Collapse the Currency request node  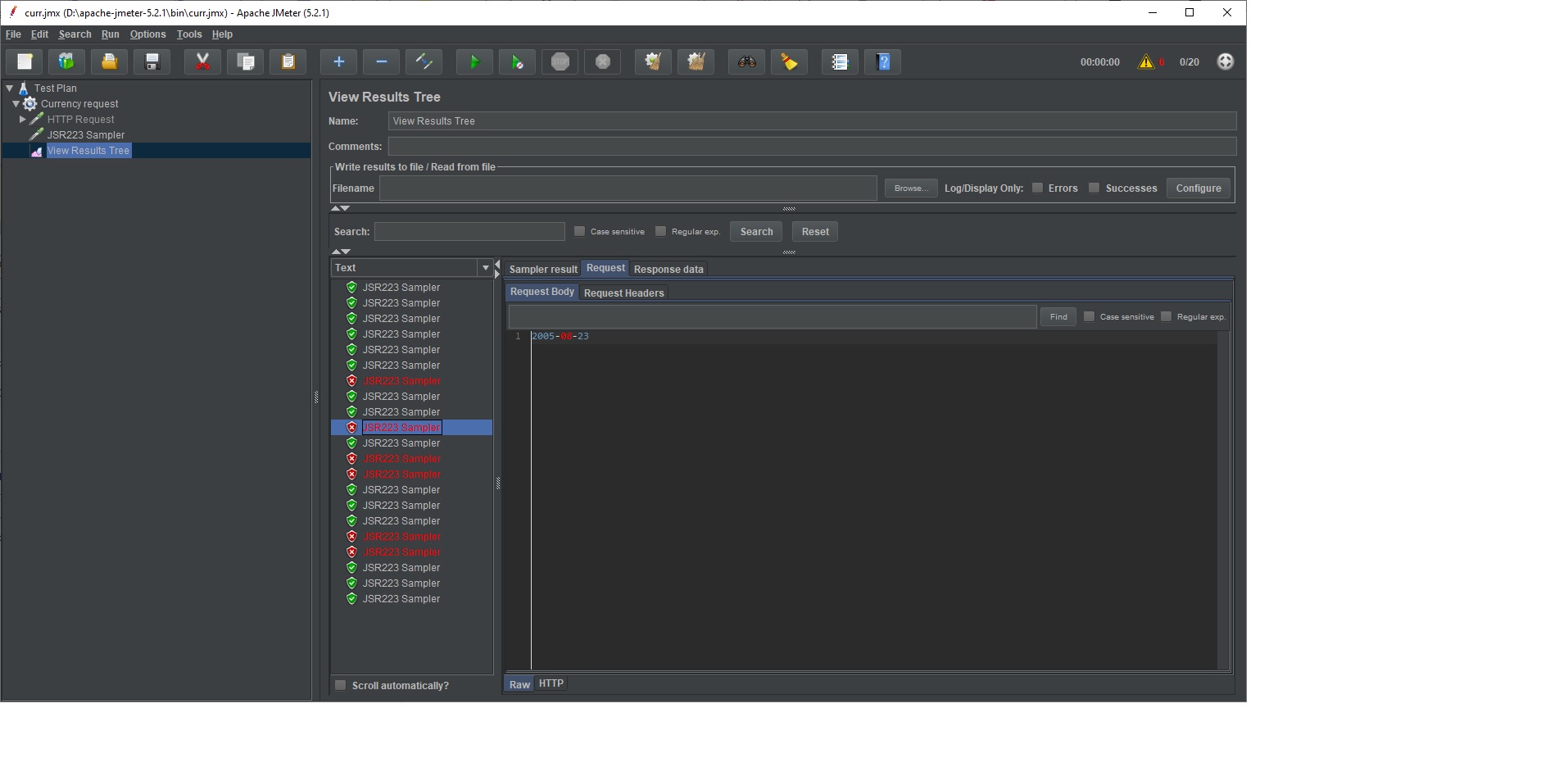[15, 103]
